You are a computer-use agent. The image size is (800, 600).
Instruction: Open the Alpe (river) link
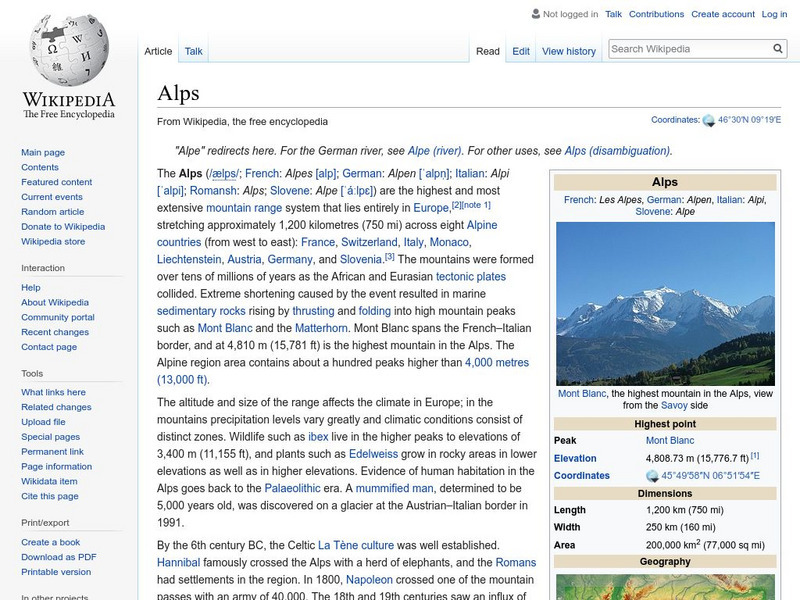pyautogui.click(x=434, y=151)
